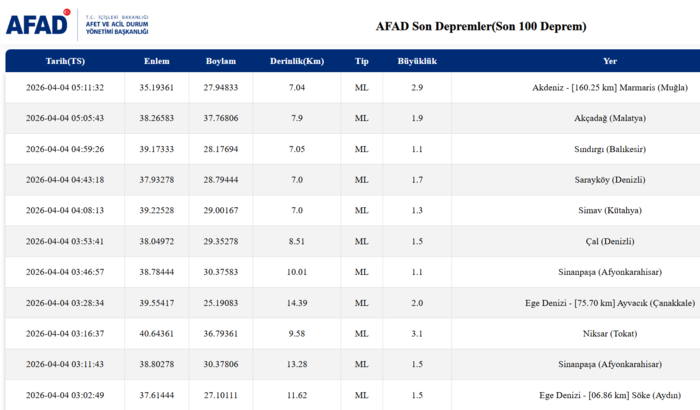Click the Büyüklük column header
700x410 pixels.
coord(417,61)
